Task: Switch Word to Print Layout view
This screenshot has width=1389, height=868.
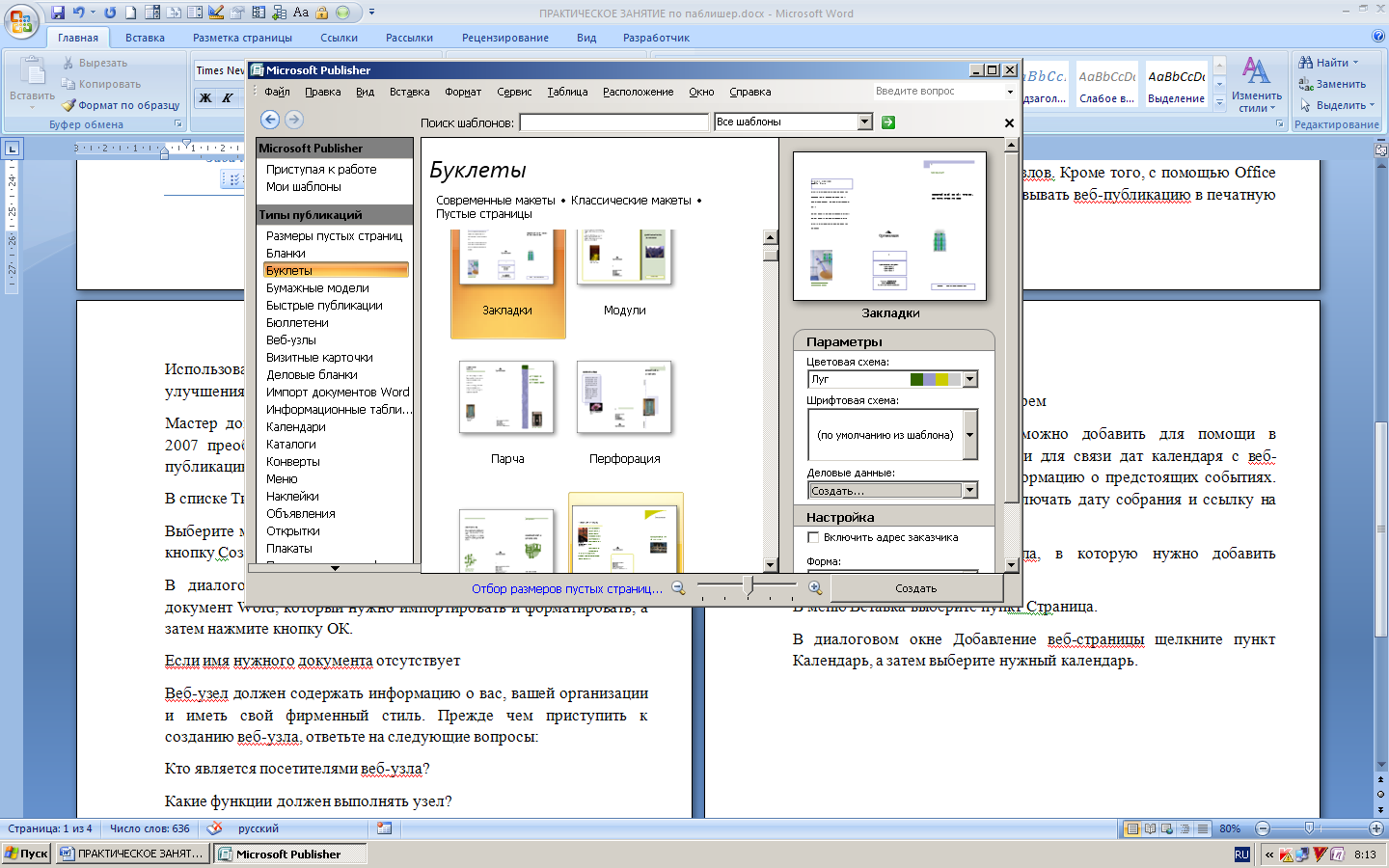Action: (x=1133, y=828)
